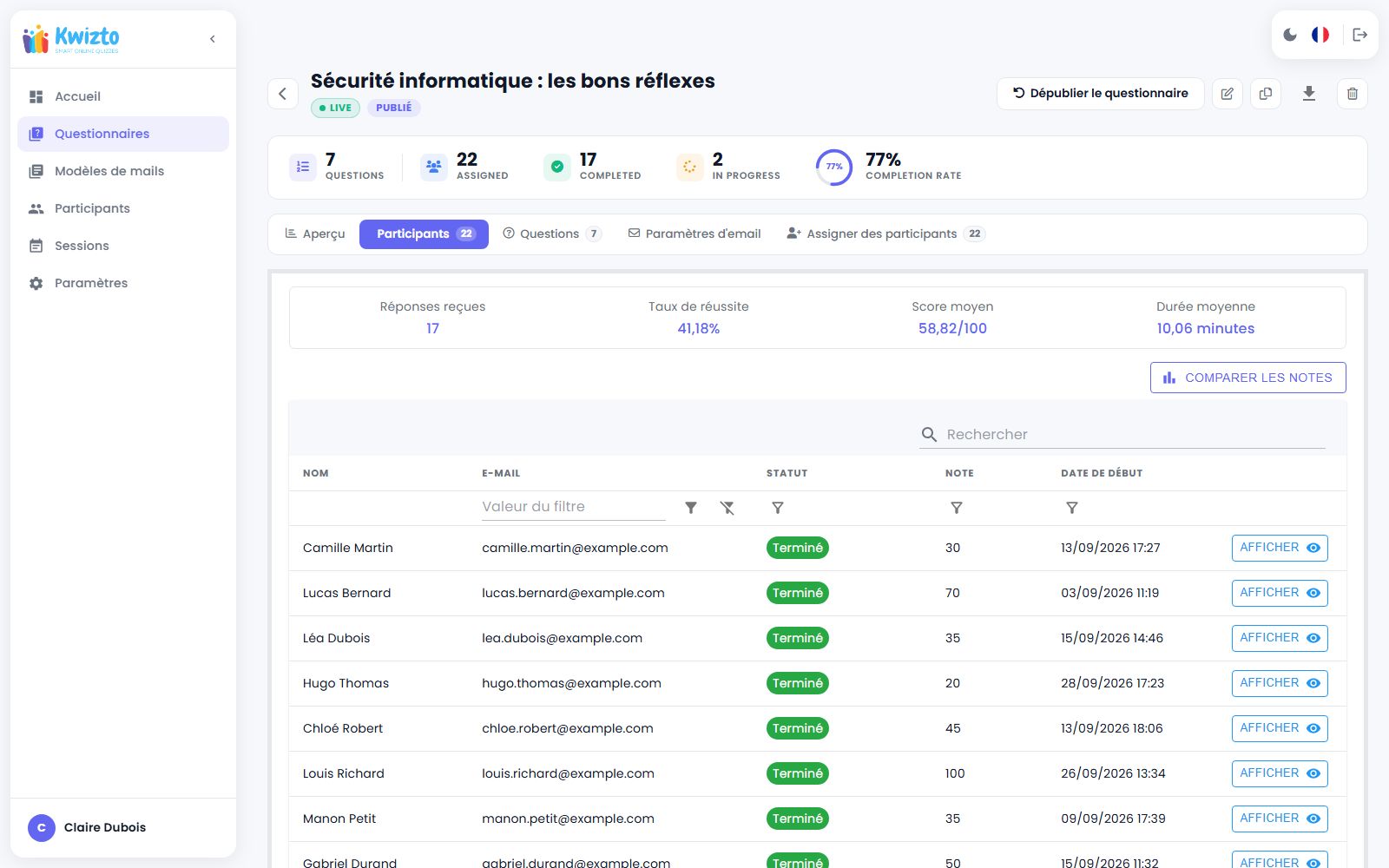Collapse the sidebar with the chevron
This screenshot has width=1389, height=868.
[x=213, y=39]
